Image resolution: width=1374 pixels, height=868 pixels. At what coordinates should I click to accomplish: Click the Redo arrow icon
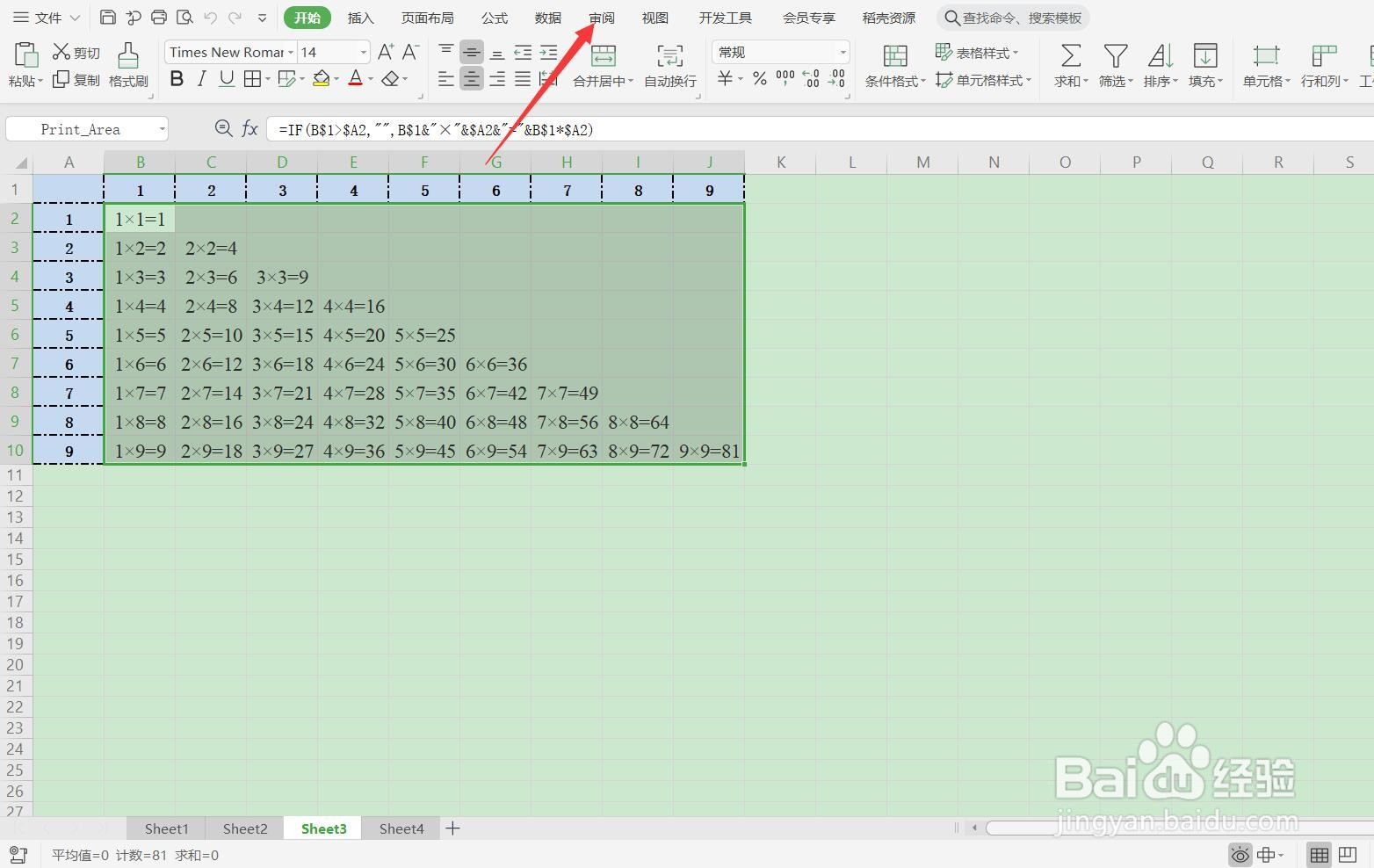click(235, 18)
